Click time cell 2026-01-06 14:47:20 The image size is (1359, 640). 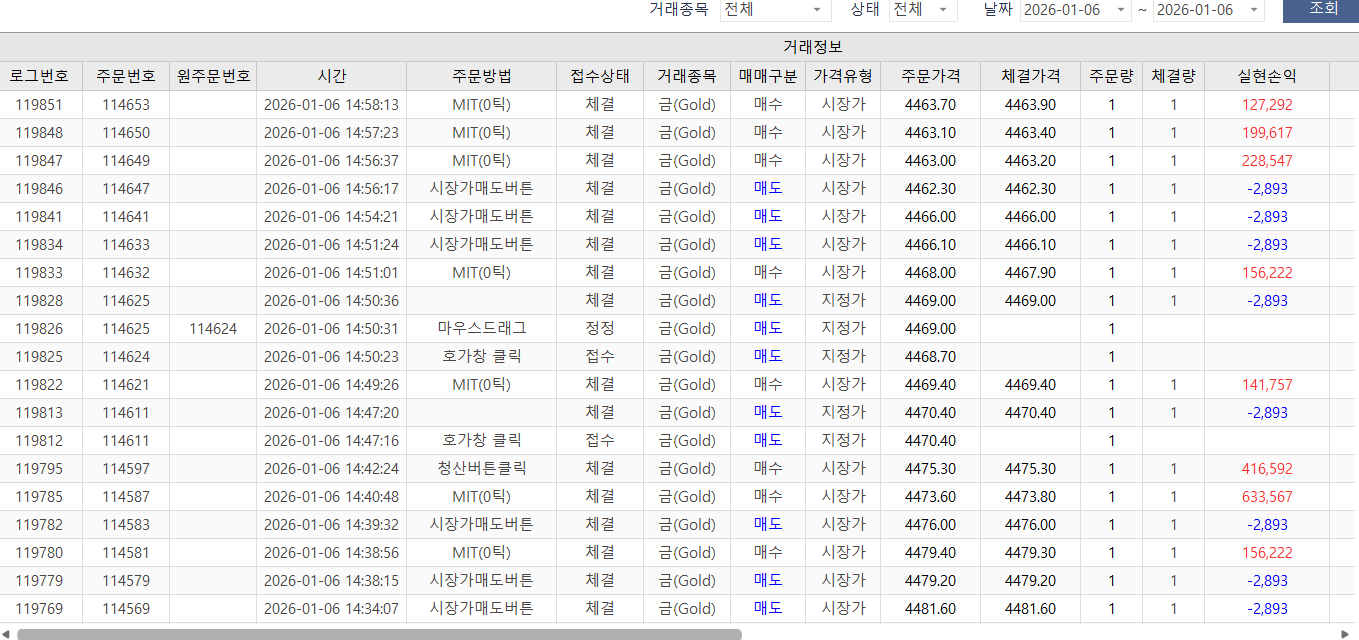[331, 413]
